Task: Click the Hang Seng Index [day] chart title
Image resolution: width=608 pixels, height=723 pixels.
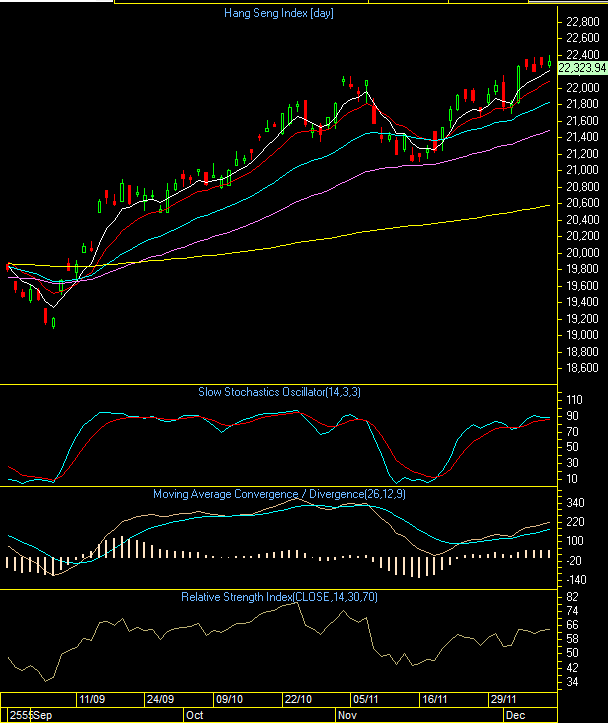Action: [279, 13]
